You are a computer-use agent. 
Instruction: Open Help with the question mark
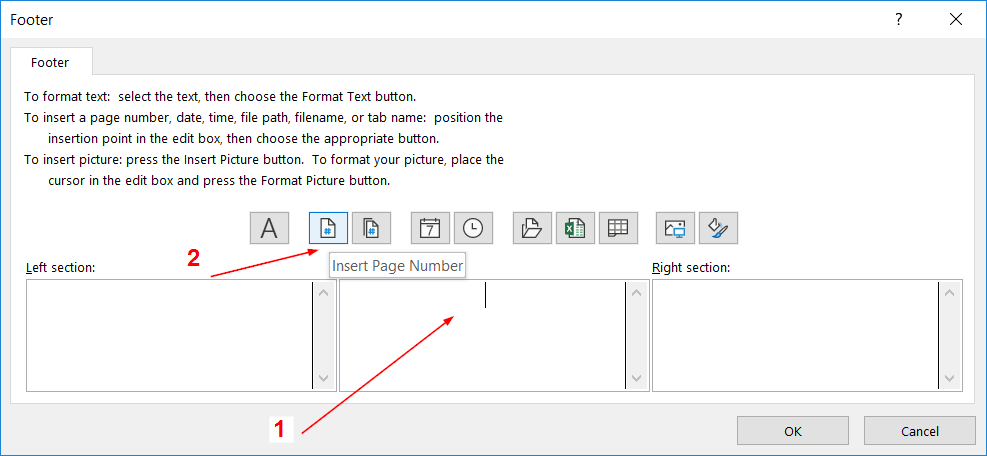tap(899, 19)
